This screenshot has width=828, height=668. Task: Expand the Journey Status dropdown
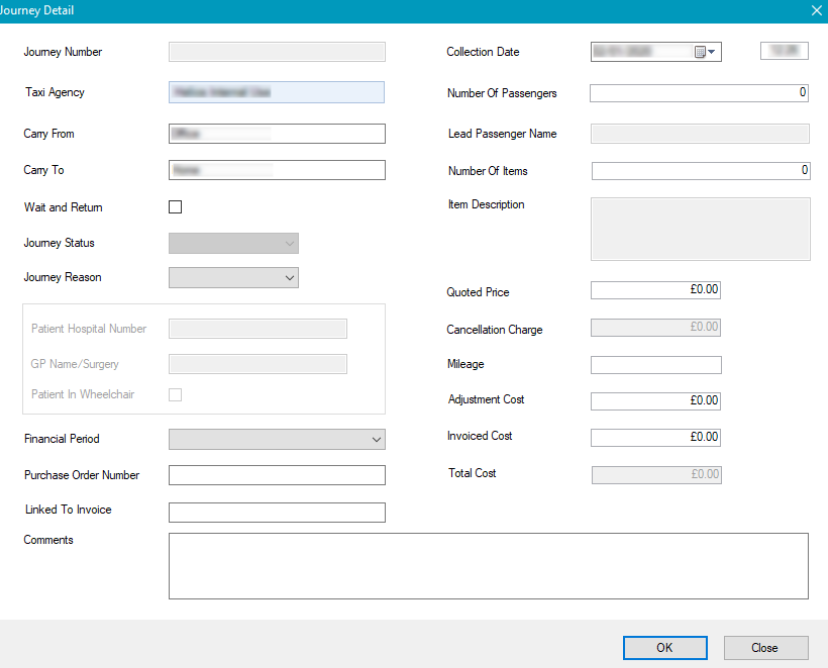click(234, 243)
